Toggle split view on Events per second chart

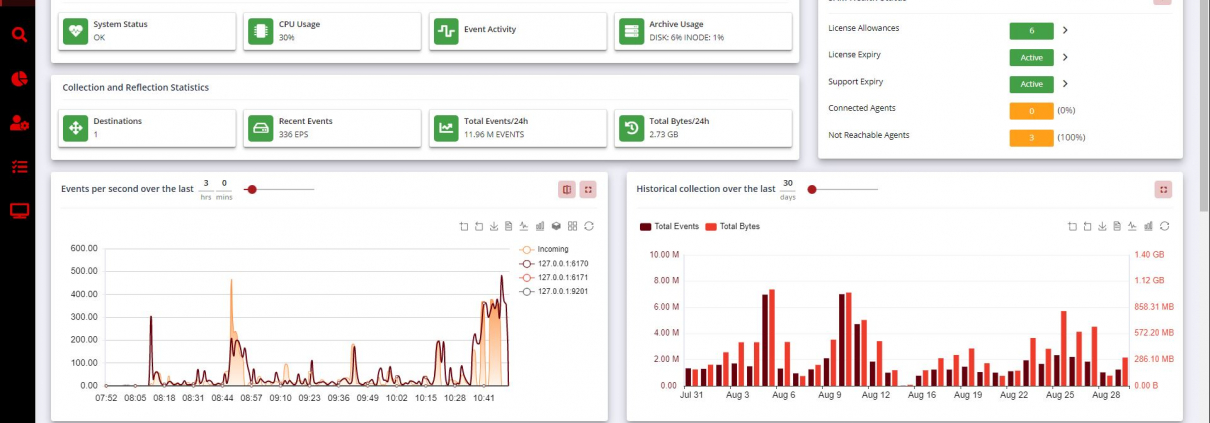[x=566, y=188]
